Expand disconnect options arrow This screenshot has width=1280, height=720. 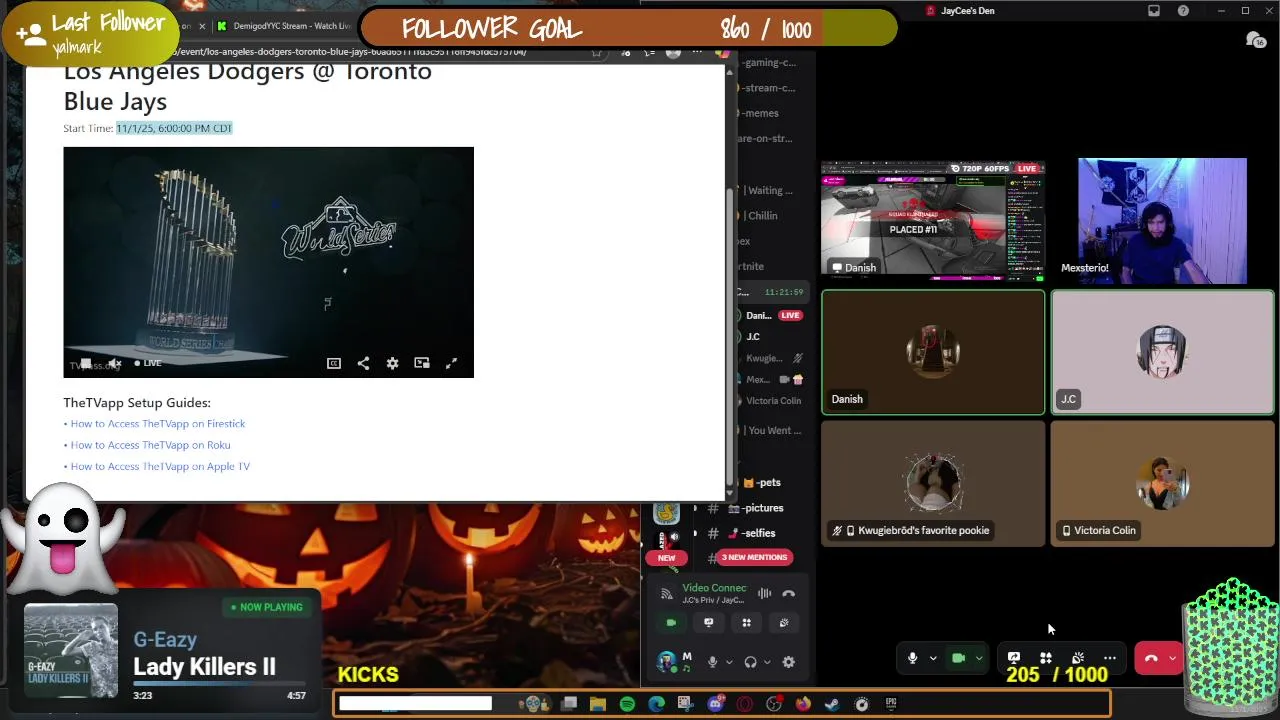[x=1172, y=658]
